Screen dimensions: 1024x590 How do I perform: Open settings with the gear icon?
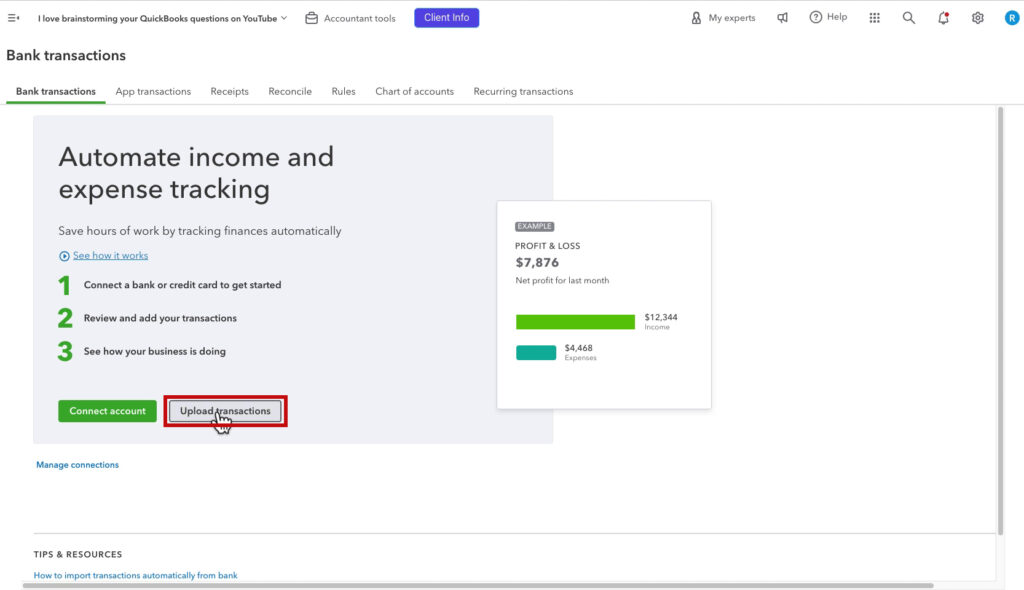click(978, 17)
